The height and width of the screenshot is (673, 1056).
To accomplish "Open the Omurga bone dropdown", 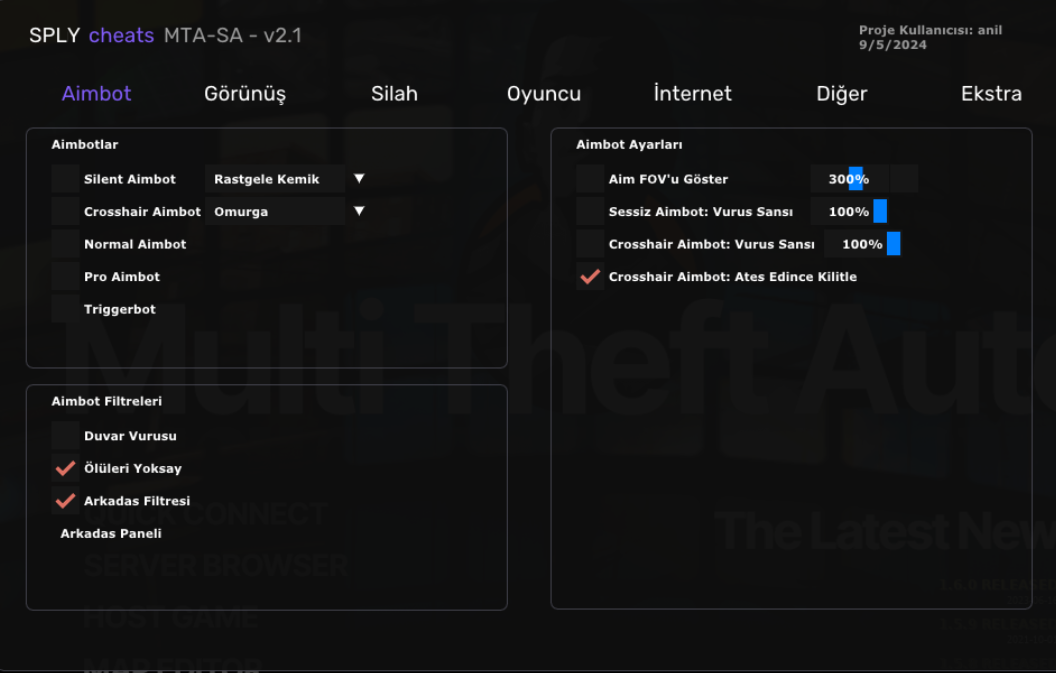I will coord(275,211).
